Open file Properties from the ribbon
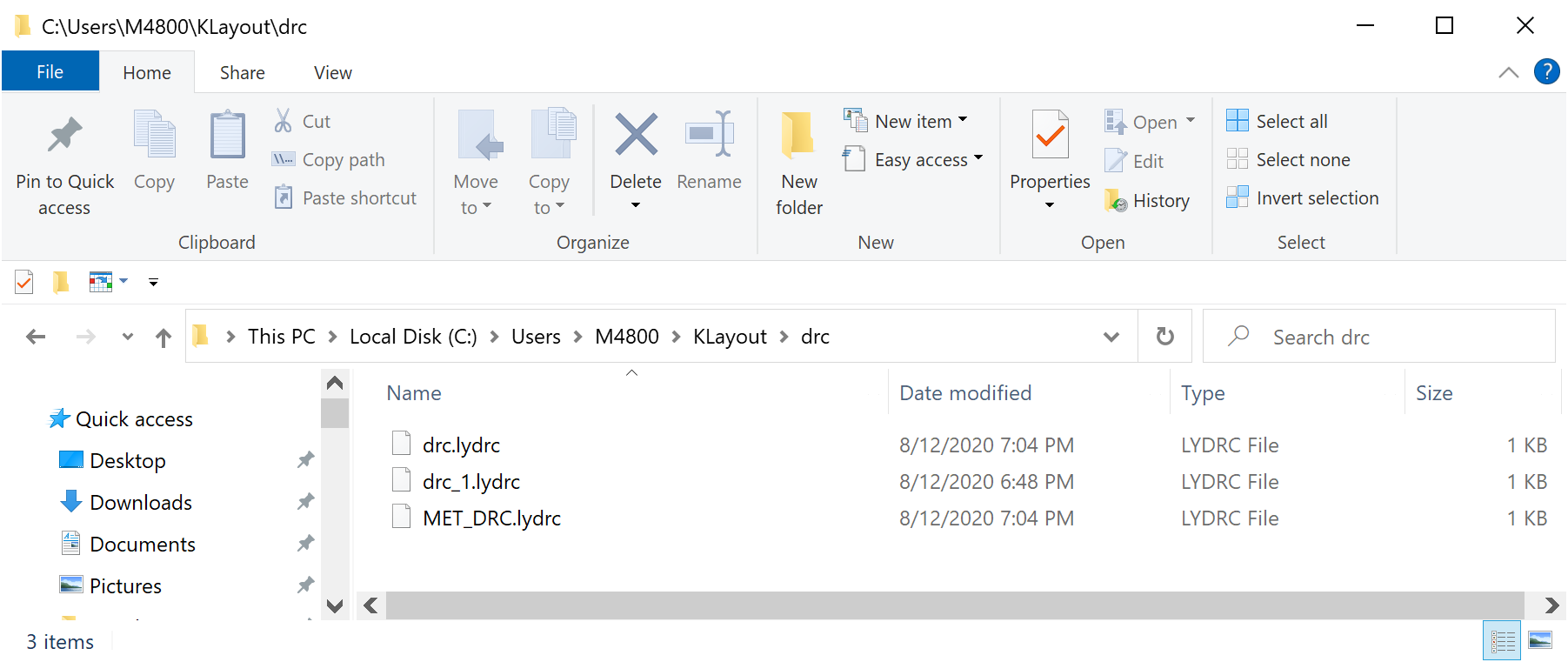1568x662 pixels. pyautogui.click(x=1050, y=139)
